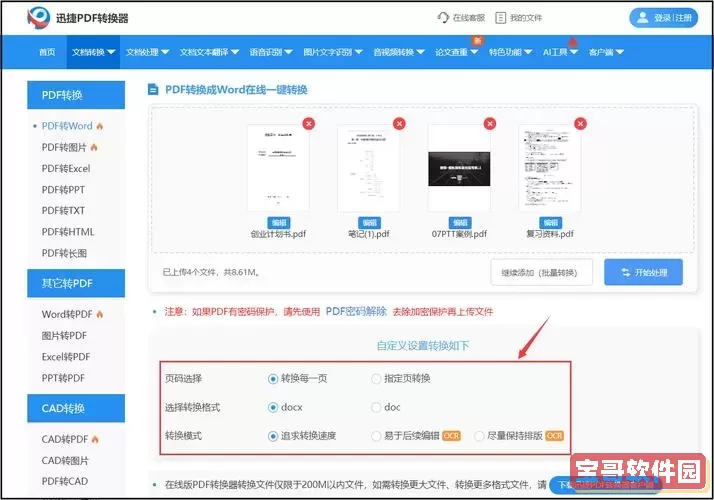Go to the 首页 tab
Screen dimensions: 714x500
47,52
